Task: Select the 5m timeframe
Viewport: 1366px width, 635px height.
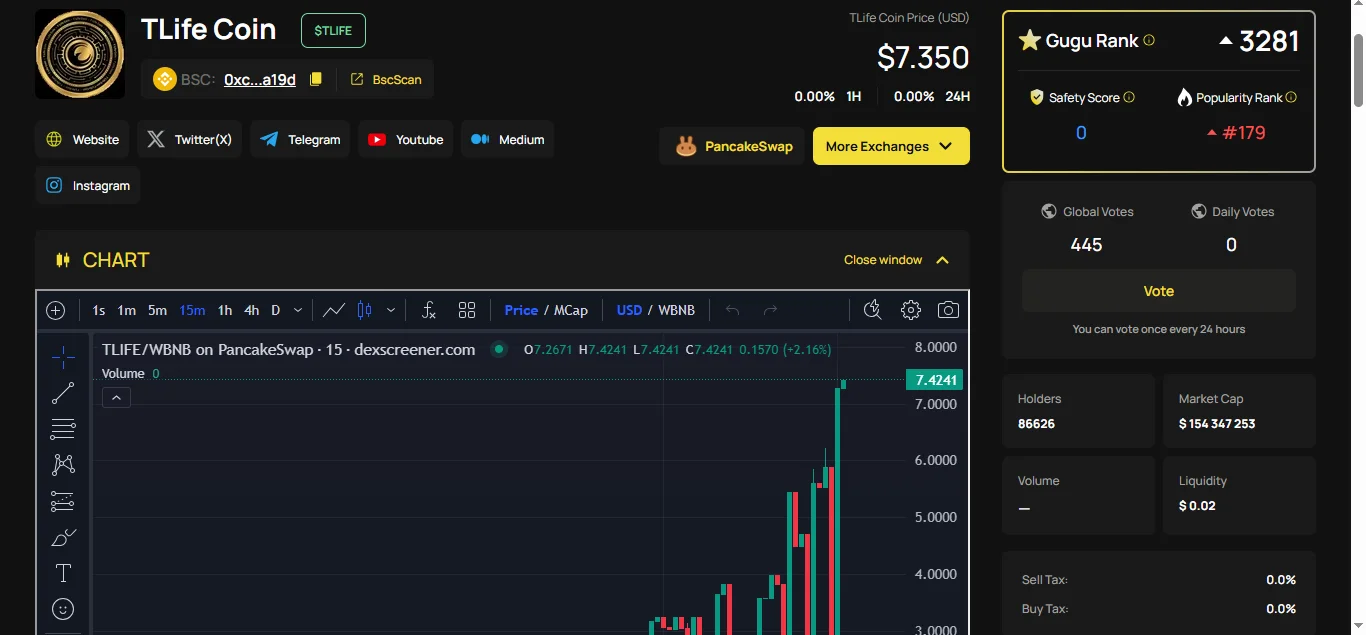Action: pos(157,310)
